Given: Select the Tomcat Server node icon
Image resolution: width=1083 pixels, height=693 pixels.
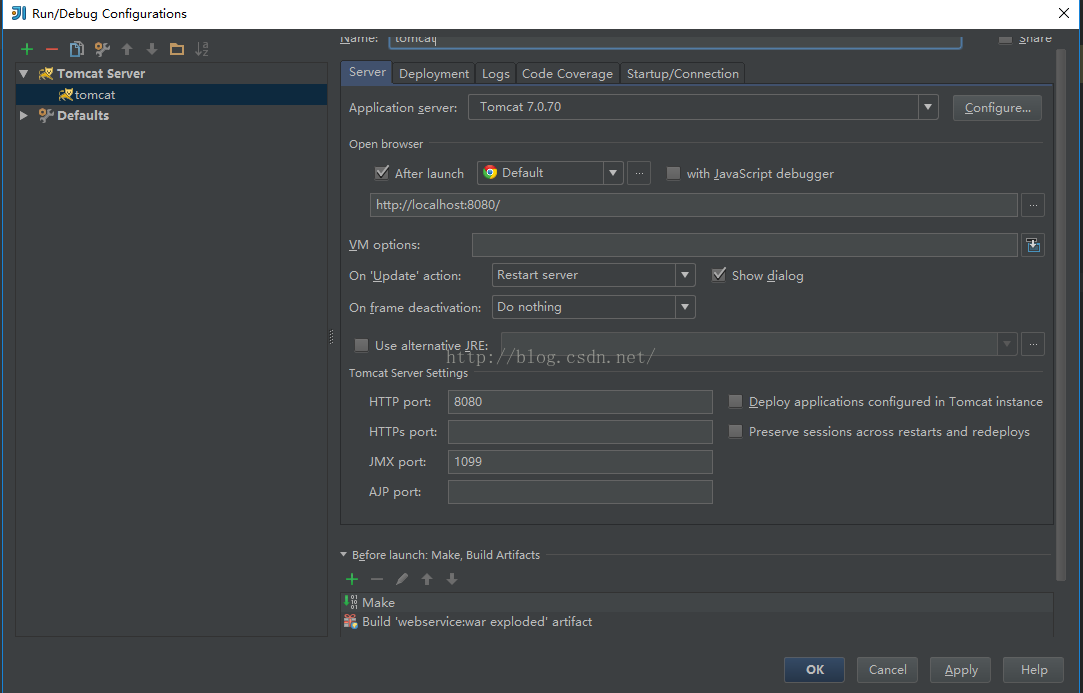Looking at the screenshot, I should [x=46, y=73].
